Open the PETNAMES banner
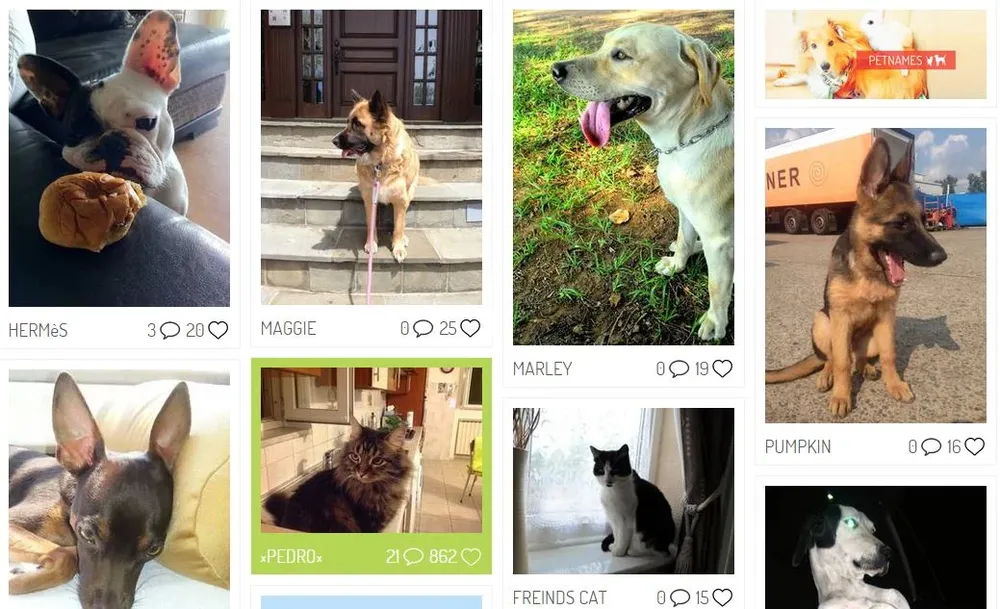Image resolution: width=1000 pixels, height=609 pixels. [x=876, y=54]
